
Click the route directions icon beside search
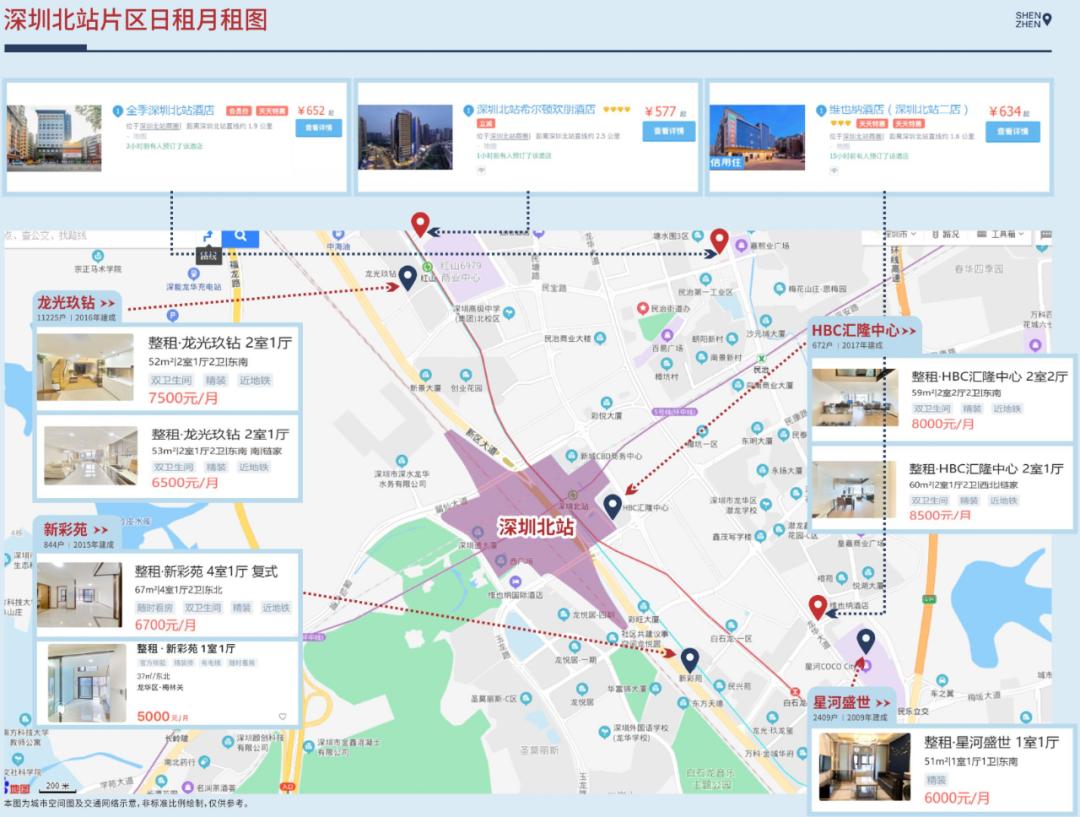208,236
